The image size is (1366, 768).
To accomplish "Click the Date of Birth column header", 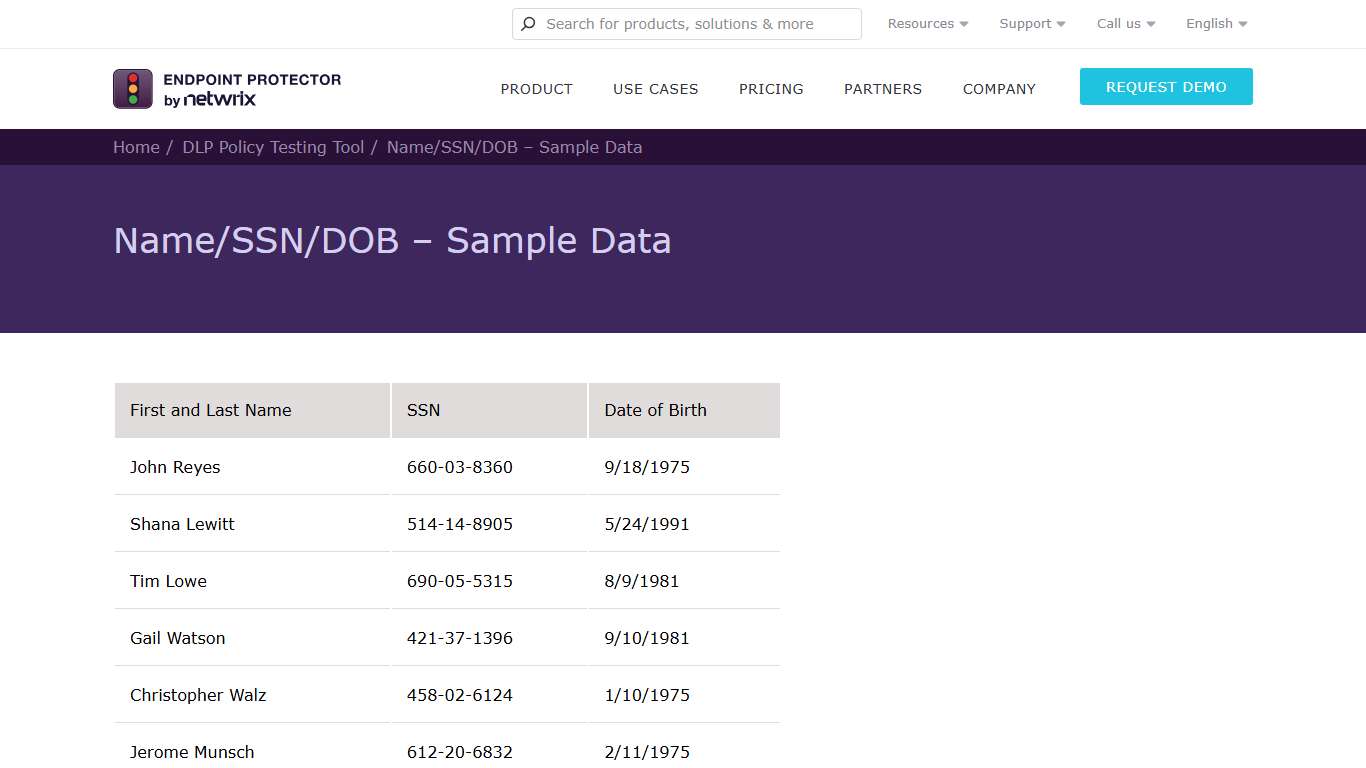I will pos(655,410).
